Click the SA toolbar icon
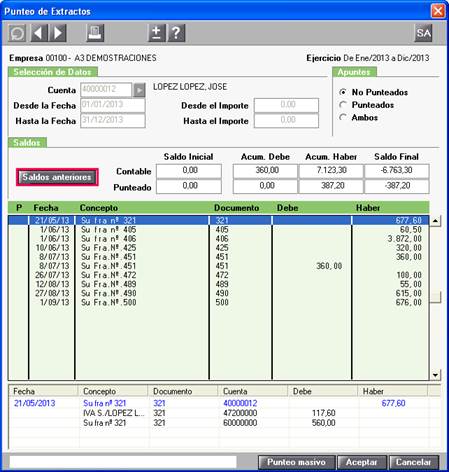This screenshot has height=472, width=449. click(423, 33)
